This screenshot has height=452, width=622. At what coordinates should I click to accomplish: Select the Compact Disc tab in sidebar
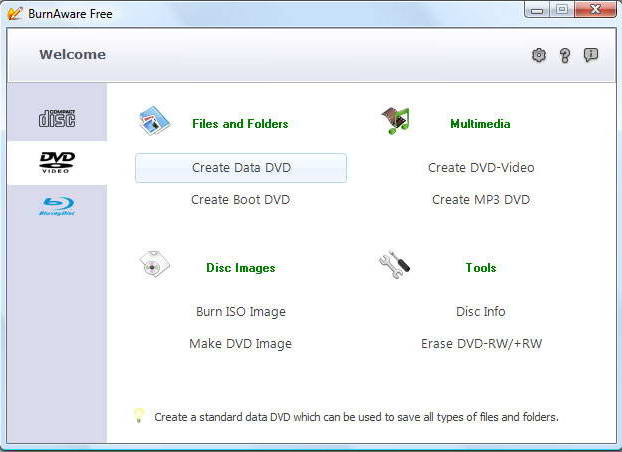pos(57,118)
